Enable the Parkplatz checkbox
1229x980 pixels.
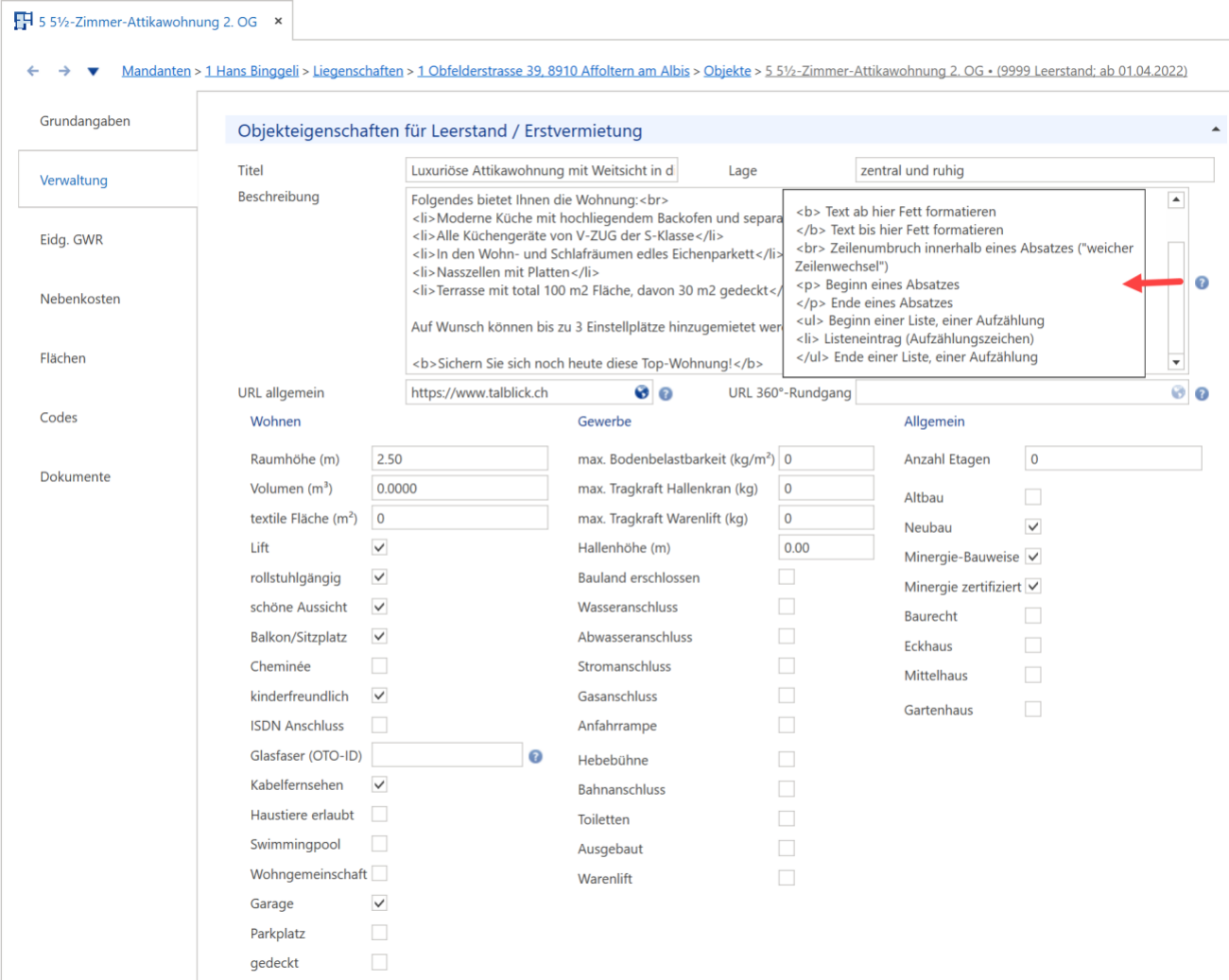[379, 932]
